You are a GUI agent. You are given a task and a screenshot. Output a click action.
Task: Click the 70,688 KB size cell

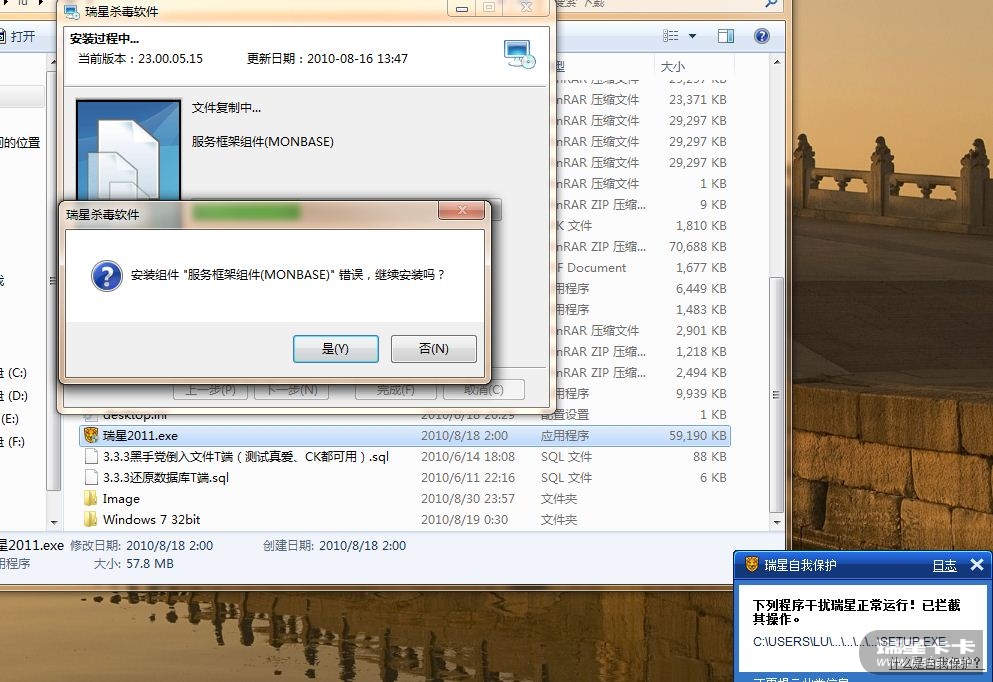click(697, 247)
